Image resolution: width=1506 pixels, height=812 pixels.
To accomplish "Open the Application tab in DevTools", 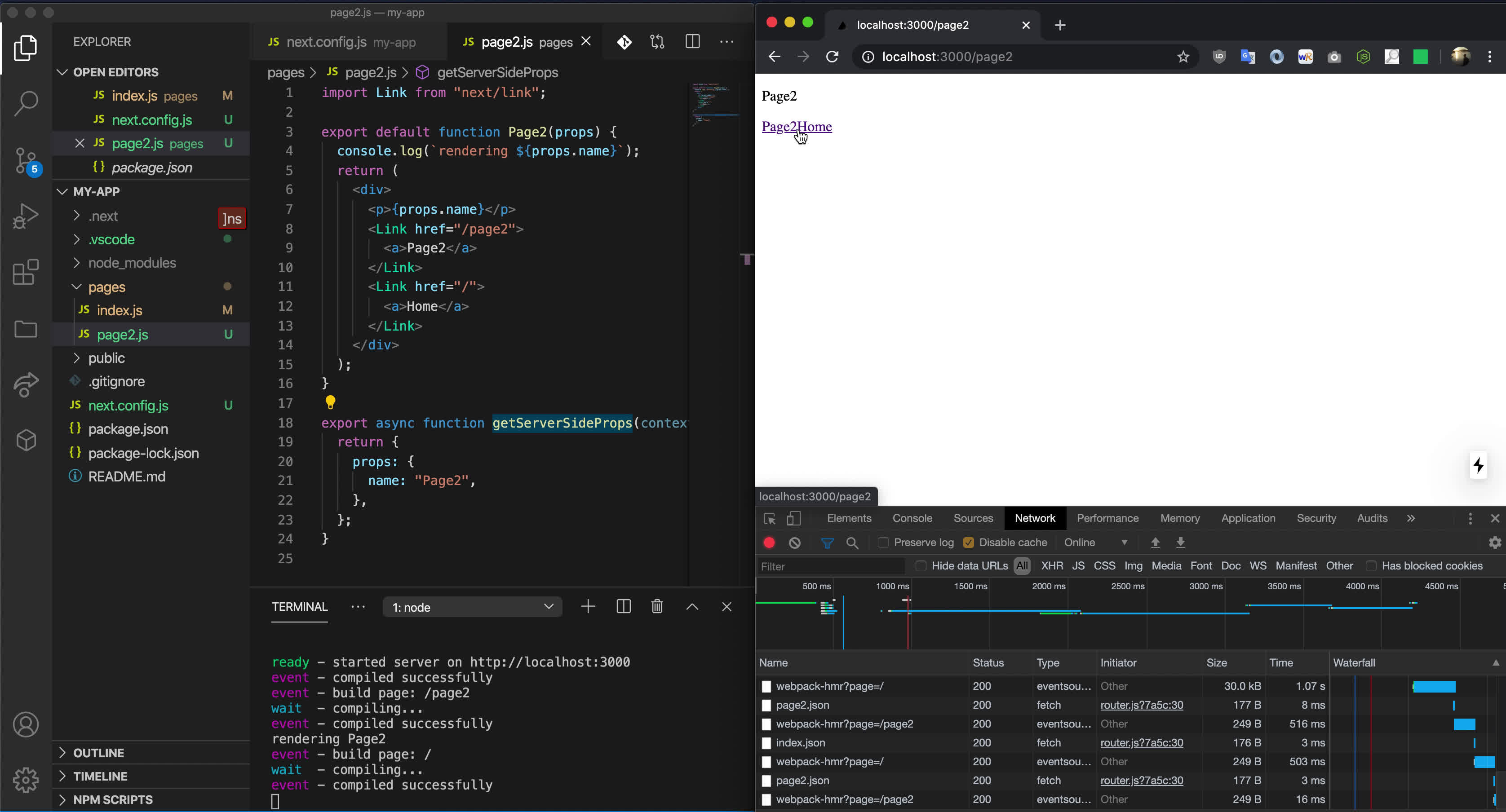I will [1248, 519].
